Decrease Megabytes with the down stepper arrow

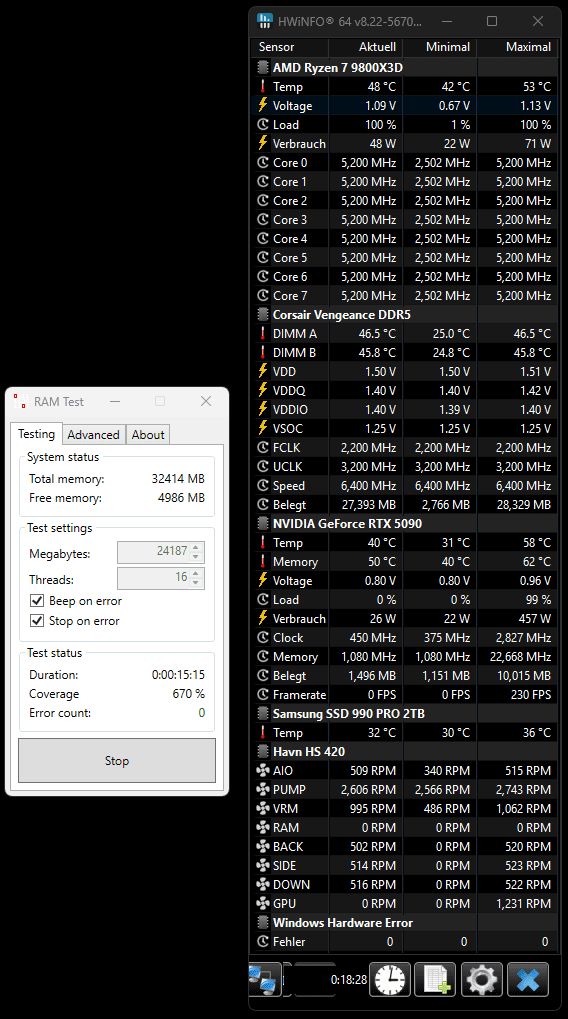pos(196,557)
